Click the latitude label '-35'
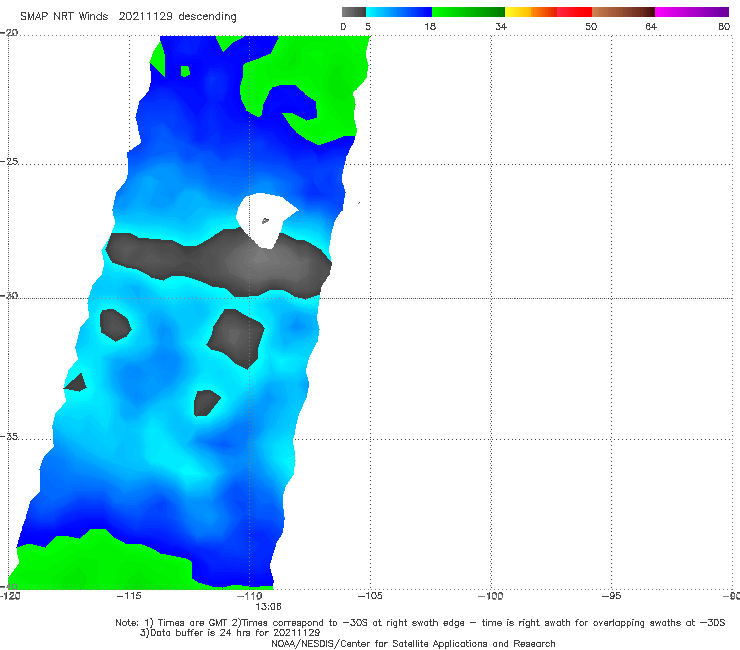The image size is (740, 650). (x=9, y=436)
